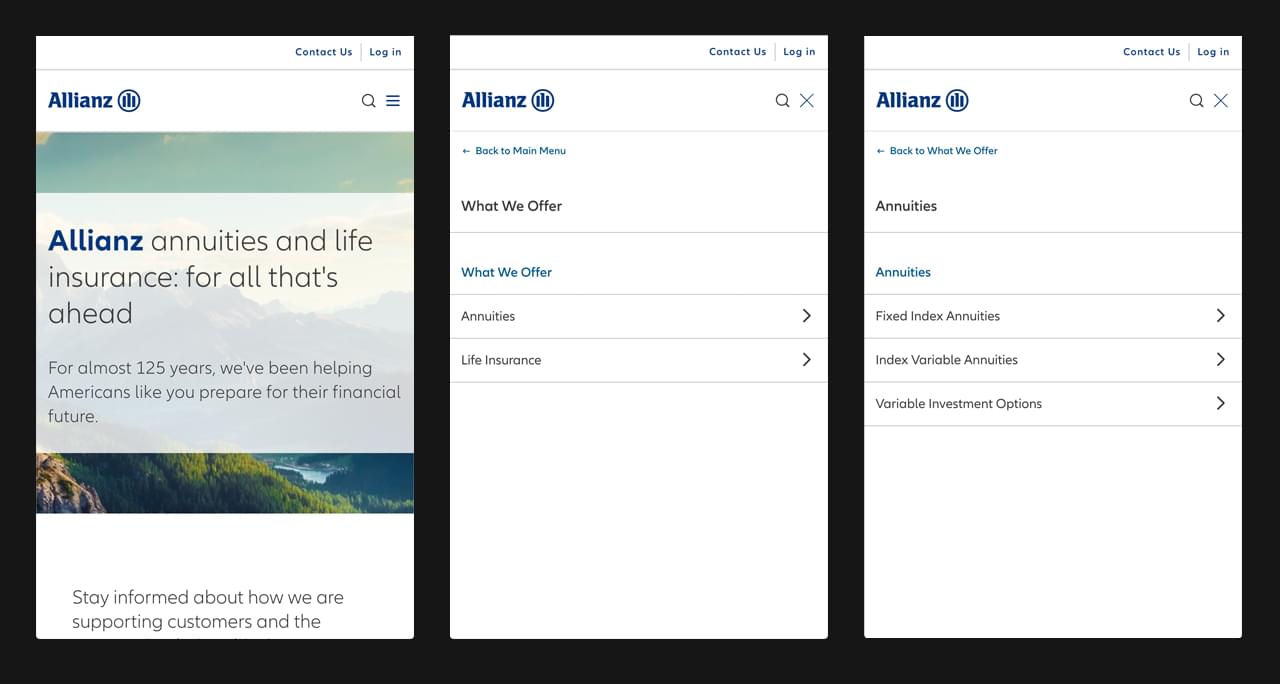
Task: Click Contact Us in the What We Offer screen
Action: (738, 52)
